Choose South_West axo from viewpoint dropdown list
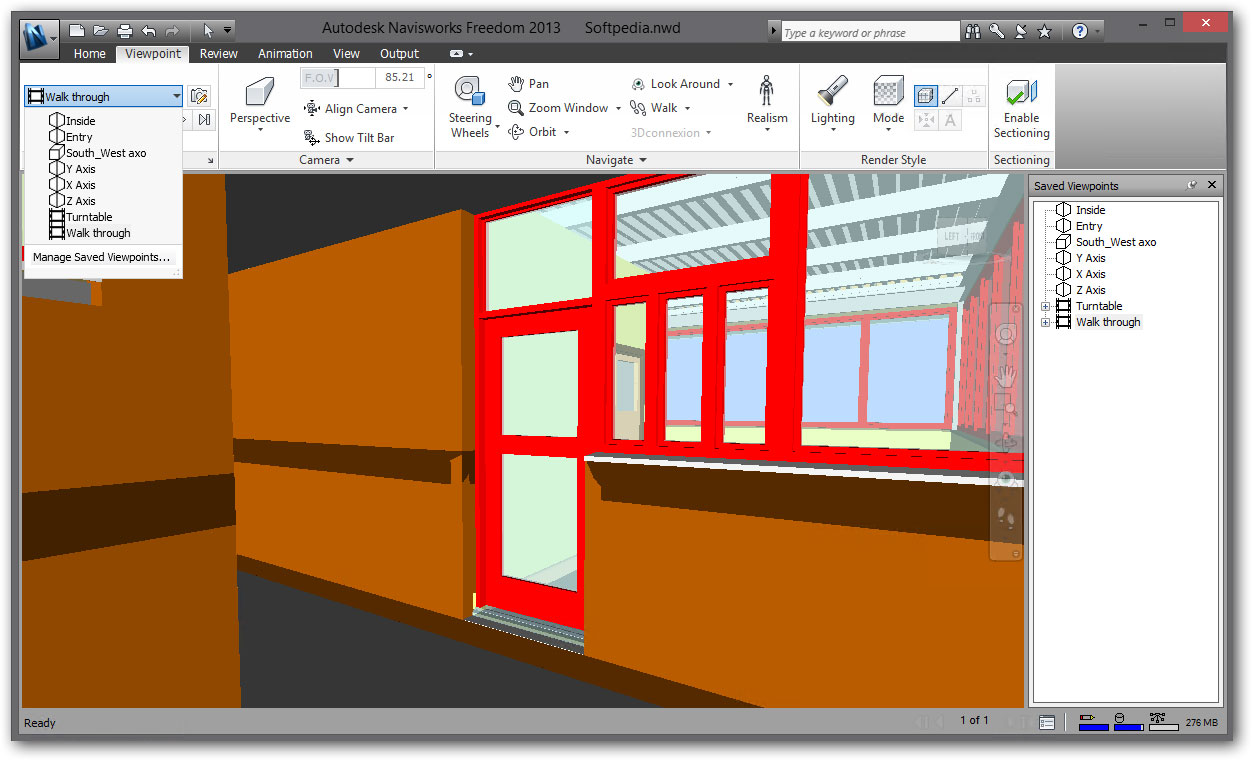Screen dimensions: 1252x760 [105, 153]
